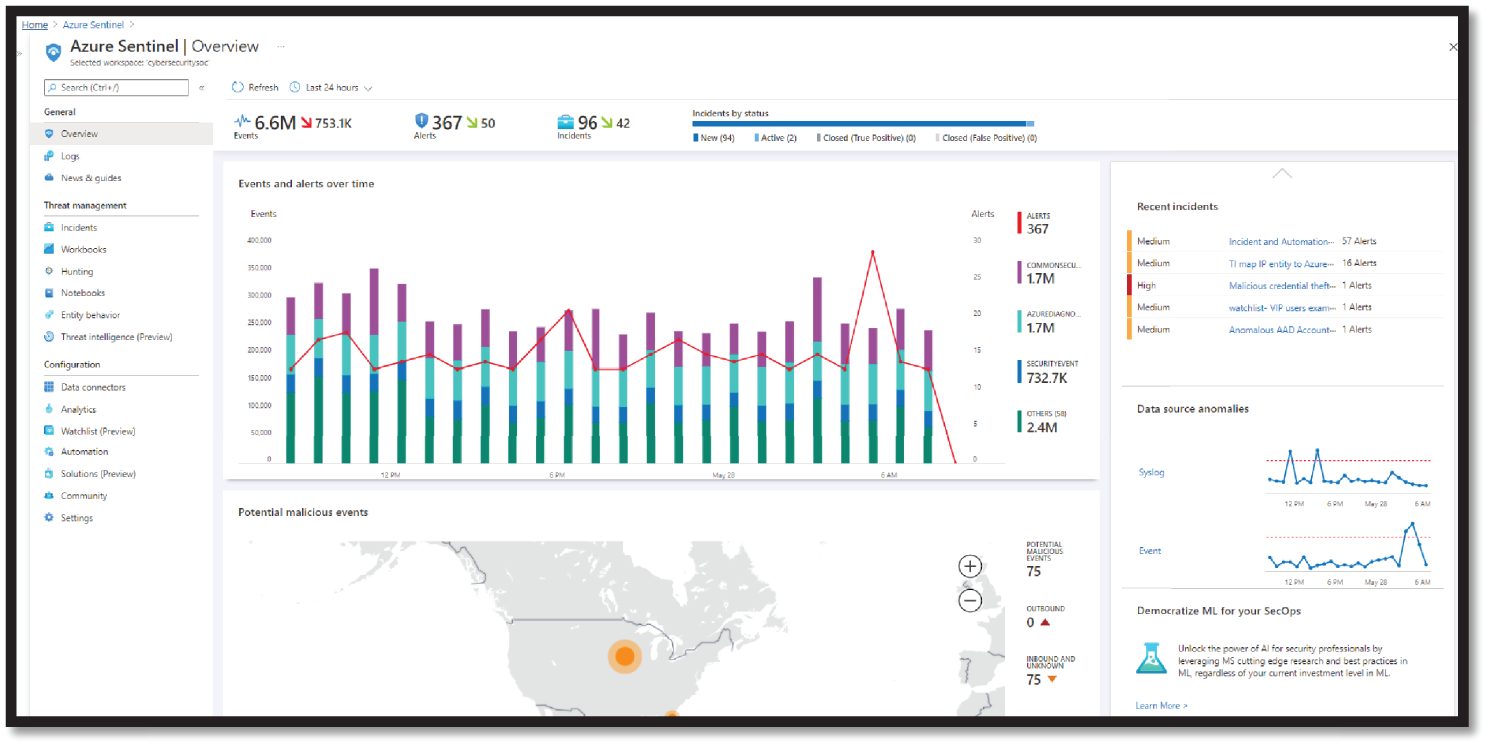Click the Events pulse icon in summary bar

coord(242,122)
